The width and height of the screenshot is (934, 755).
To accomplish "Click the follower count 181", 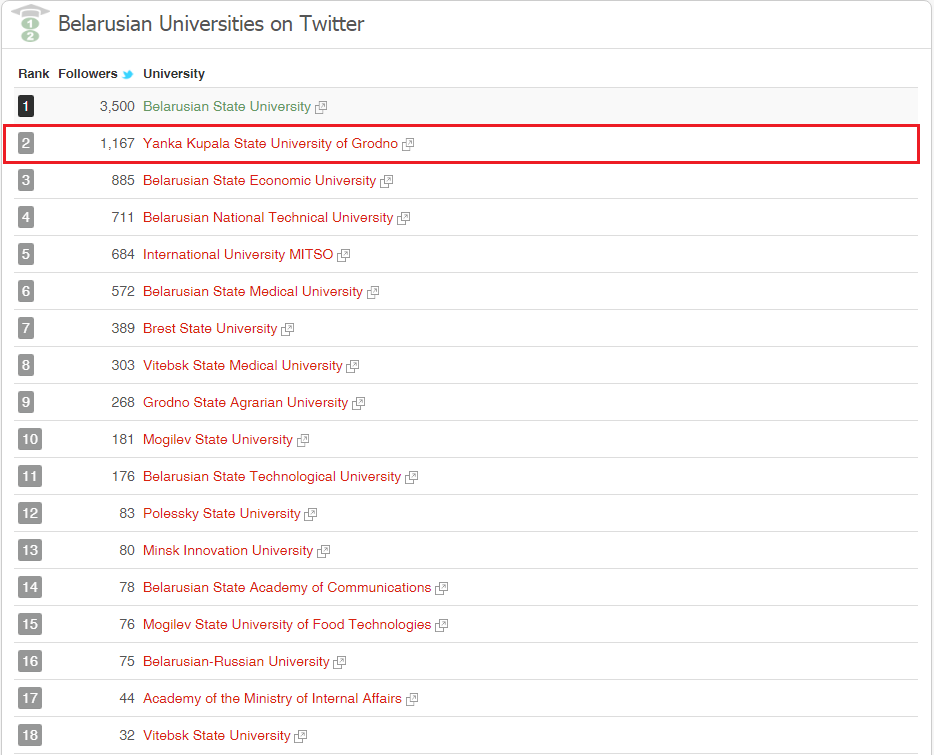I will tap(123, 439).
